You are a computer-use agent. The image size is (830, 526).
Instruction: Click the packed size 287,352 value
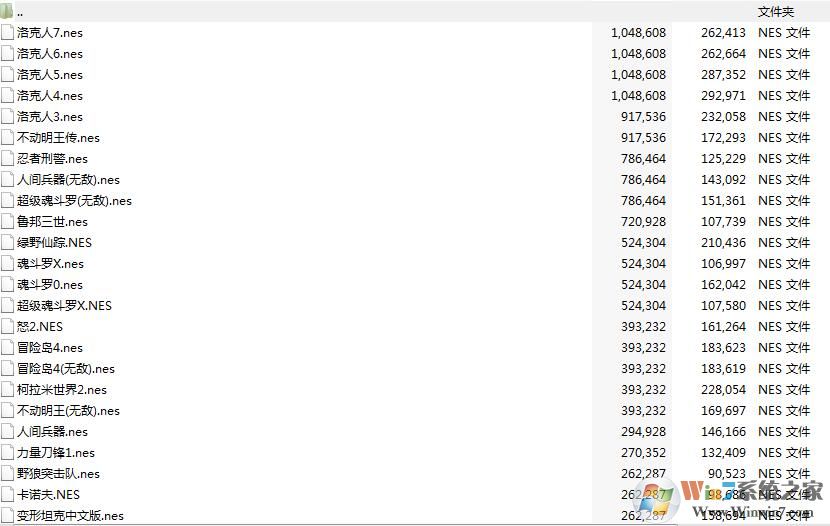pyautogui.click(x=724, y=75)
